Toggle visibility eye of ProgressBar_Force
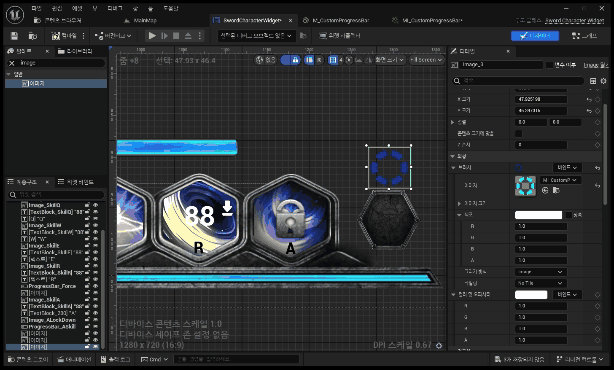 95,286
